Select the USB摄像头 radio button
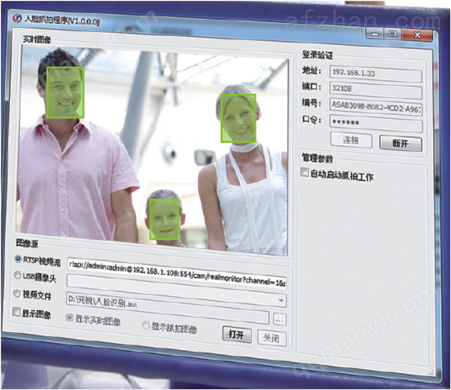 point(17,275)
